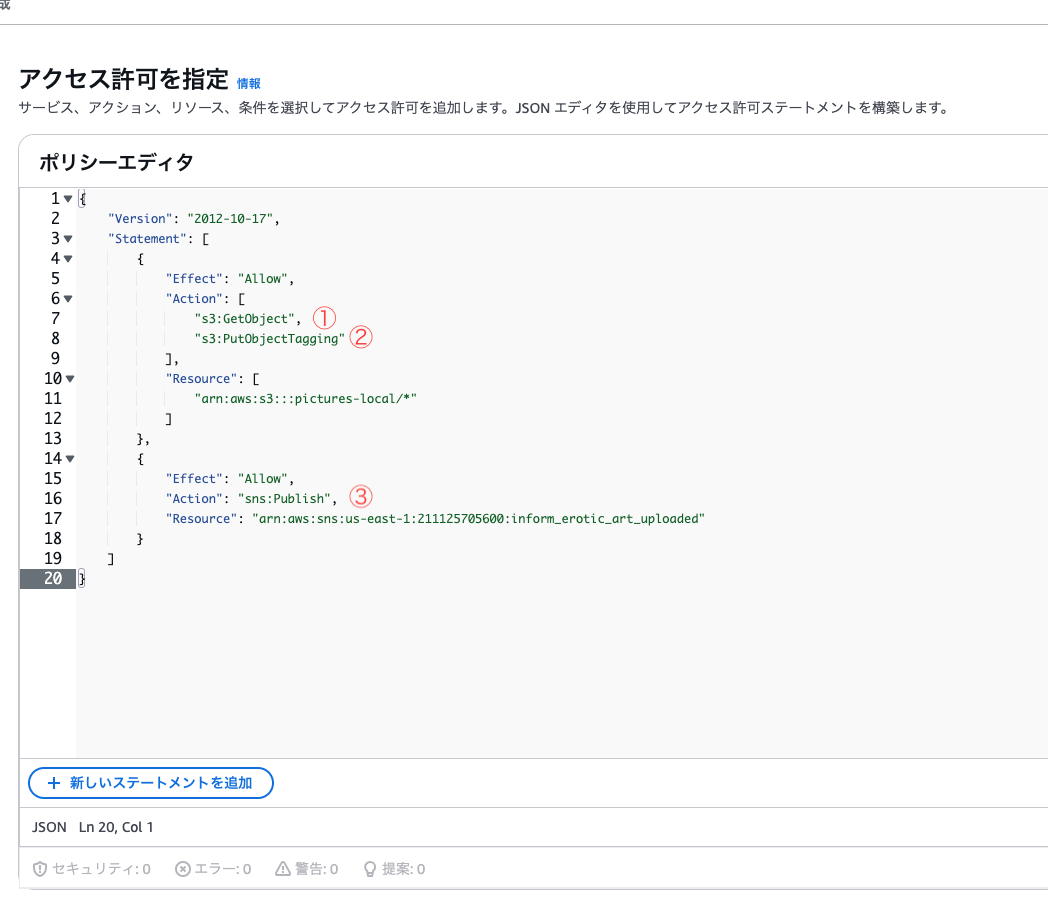The height and width of the screenshot is (916, 1048).
Task: Collapse the Action array on line 6
Action: pos(68,299)
